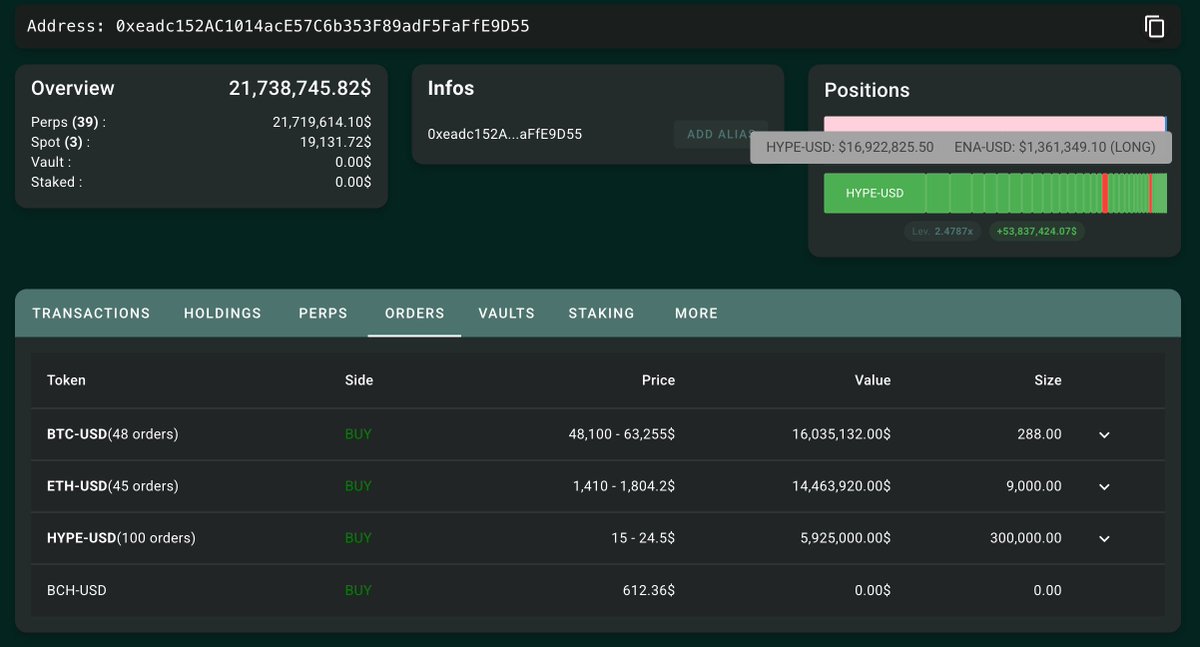Image resolution: width=1200 pixels, height=647 pixels.
Task: Open the More tab menu
Action: pos(696,313)
